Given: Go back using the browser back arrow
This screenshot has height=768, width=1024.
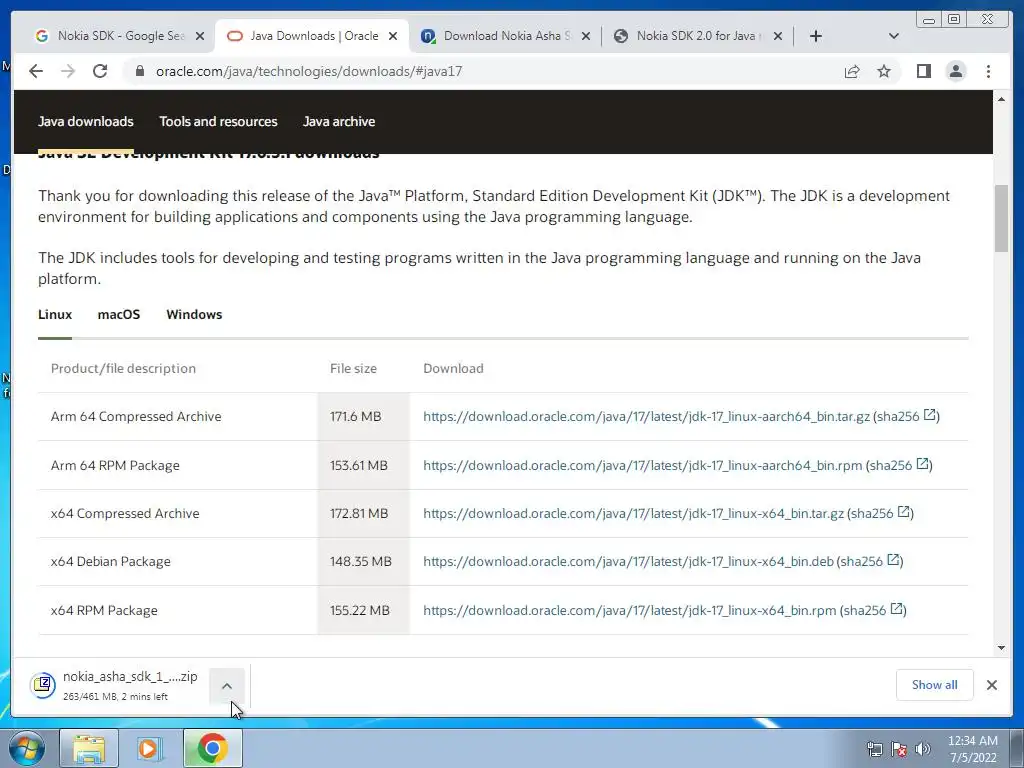Looking at the screenshot, I should pos(36,71).
